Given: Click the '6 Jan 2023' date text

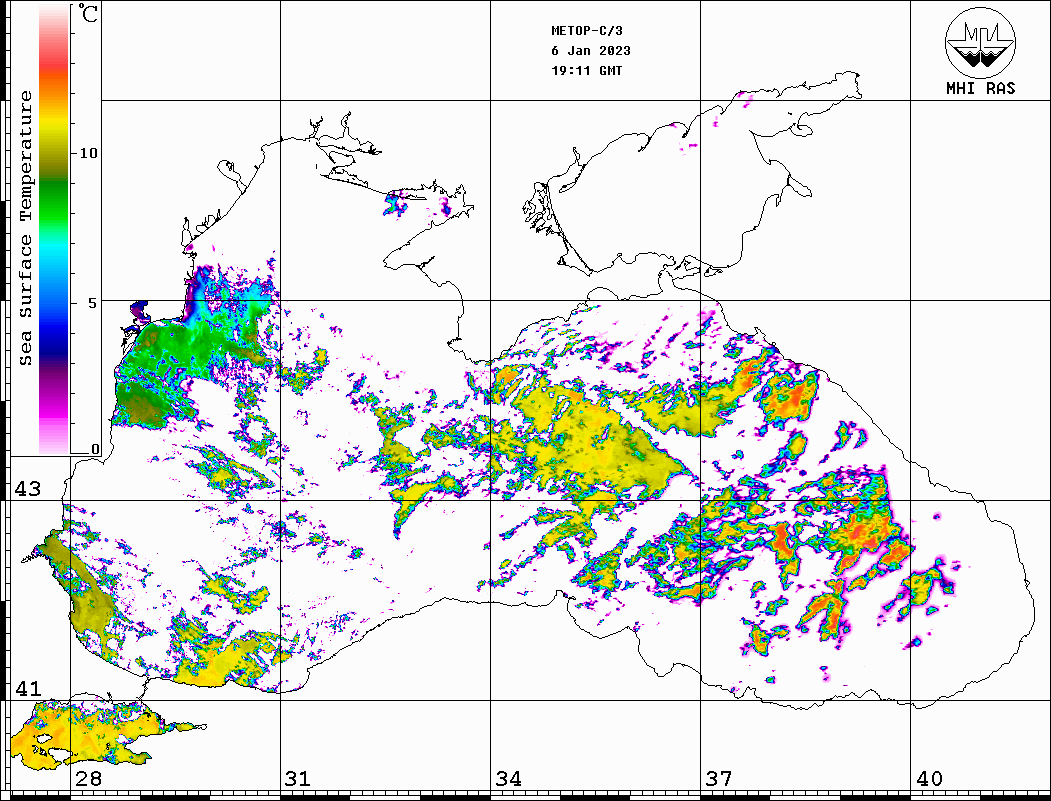Looking at the screenshot, I should [591, 51].
